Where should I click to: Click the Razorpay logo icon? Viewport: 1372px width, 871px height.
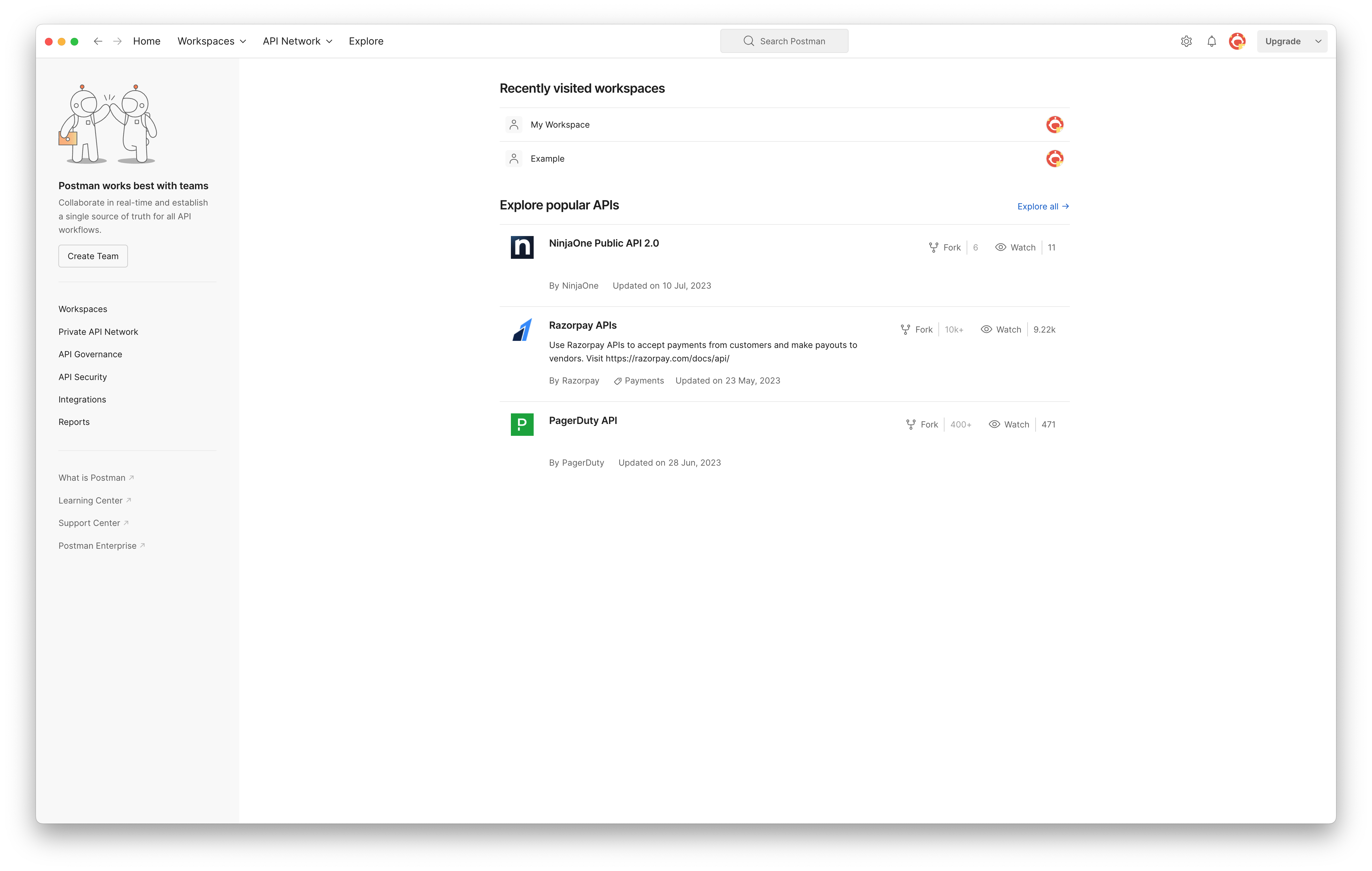[x=522, y=330]
